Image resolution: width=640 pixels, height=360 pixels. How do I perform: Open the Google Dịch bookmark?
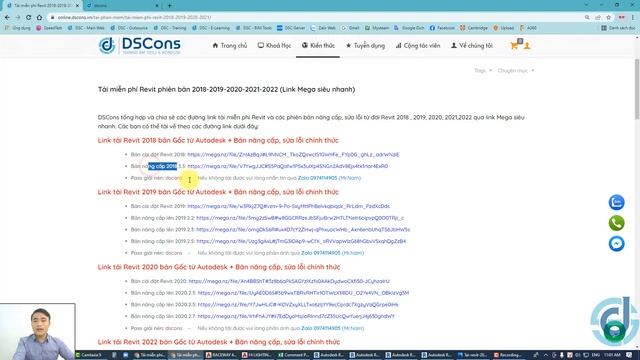409,28
